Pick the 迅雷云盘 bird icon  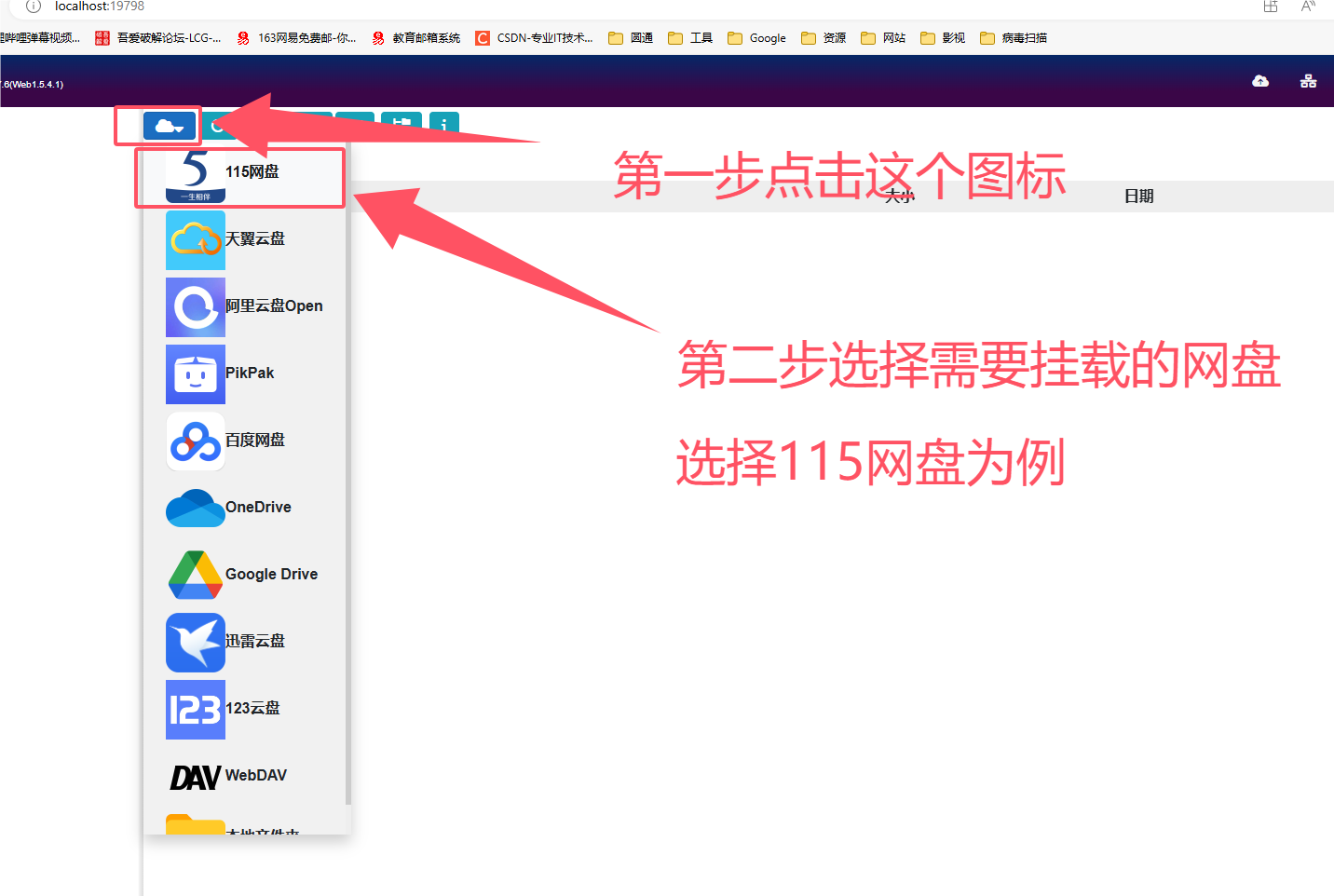pos(196,643)
